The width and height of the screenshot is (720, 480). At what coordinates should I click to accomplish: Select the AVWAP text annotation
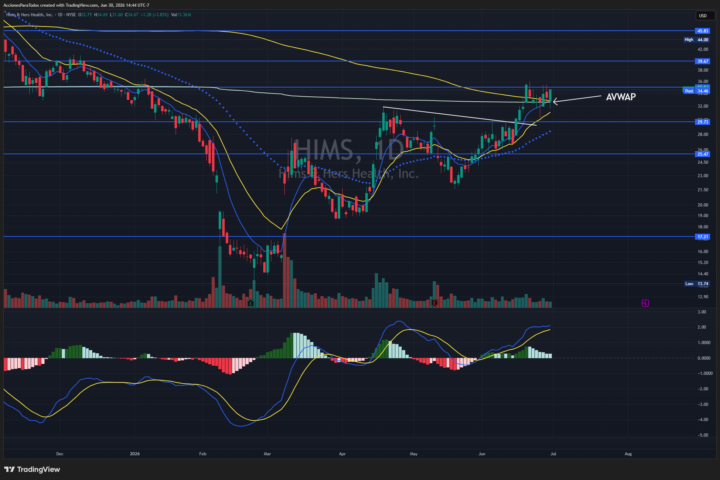point(621,97)
